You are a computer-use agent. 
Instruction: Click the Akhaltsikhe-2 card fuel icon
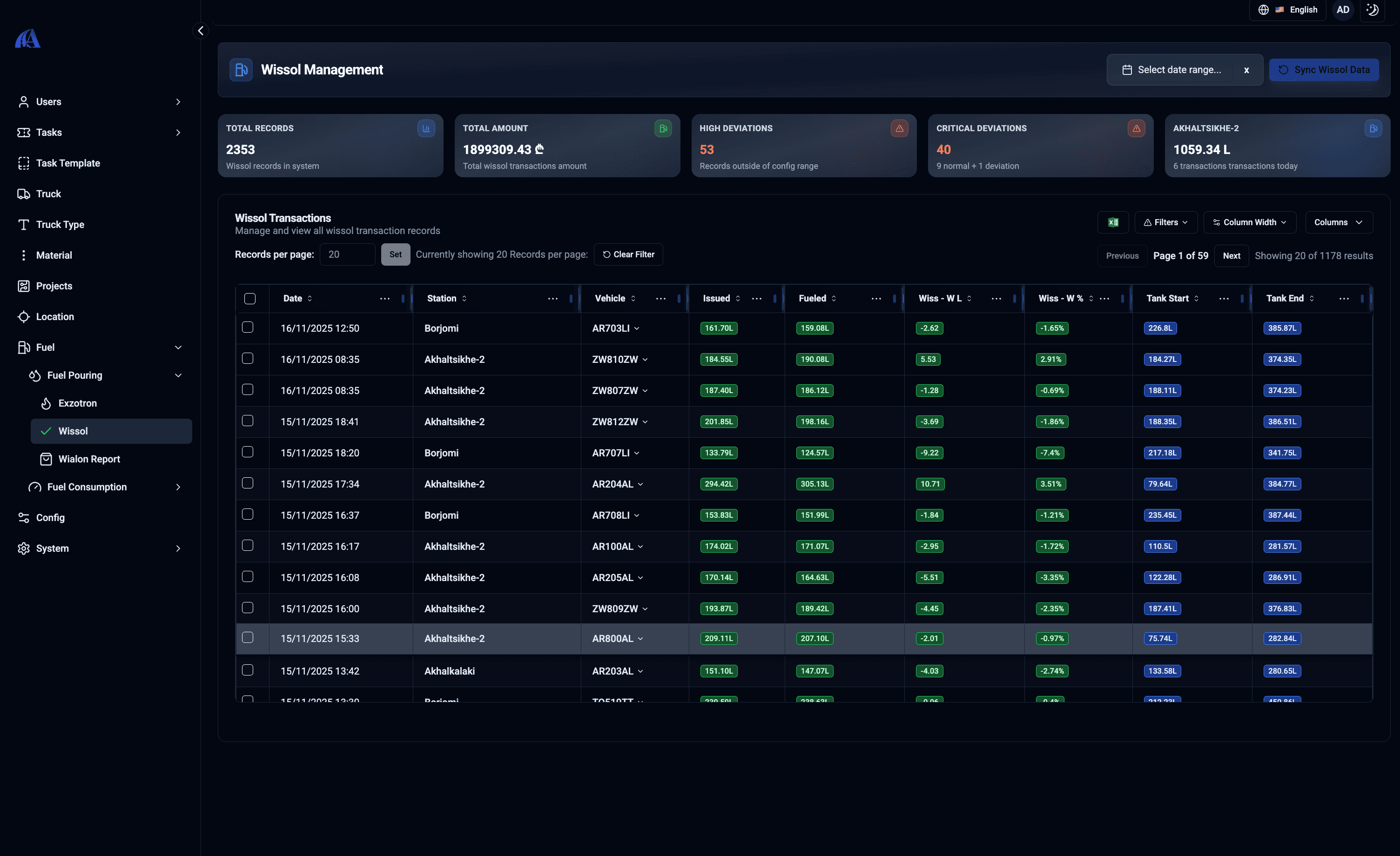tap(1373, 128)
